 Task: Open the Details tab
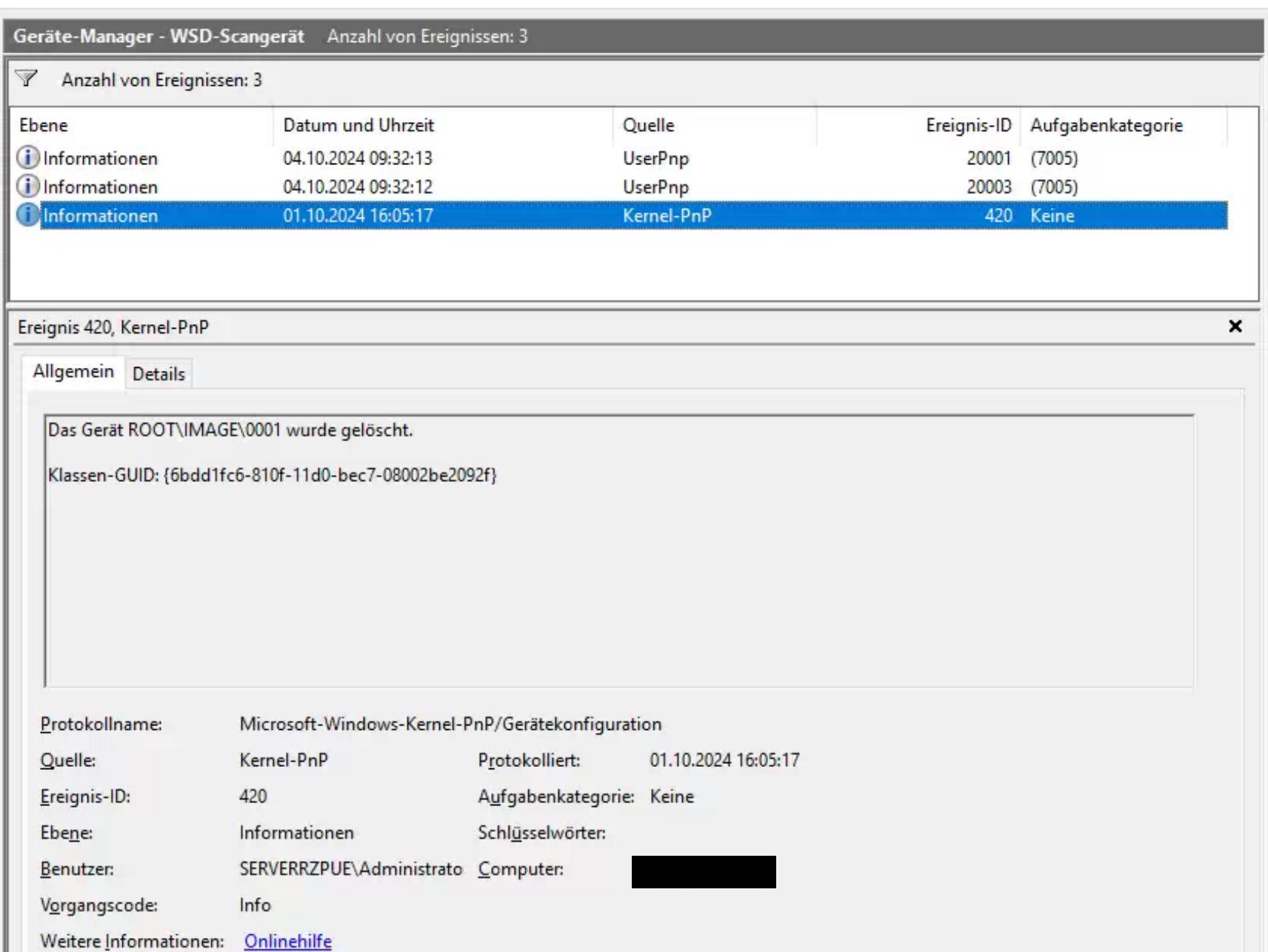click(158, 374)
